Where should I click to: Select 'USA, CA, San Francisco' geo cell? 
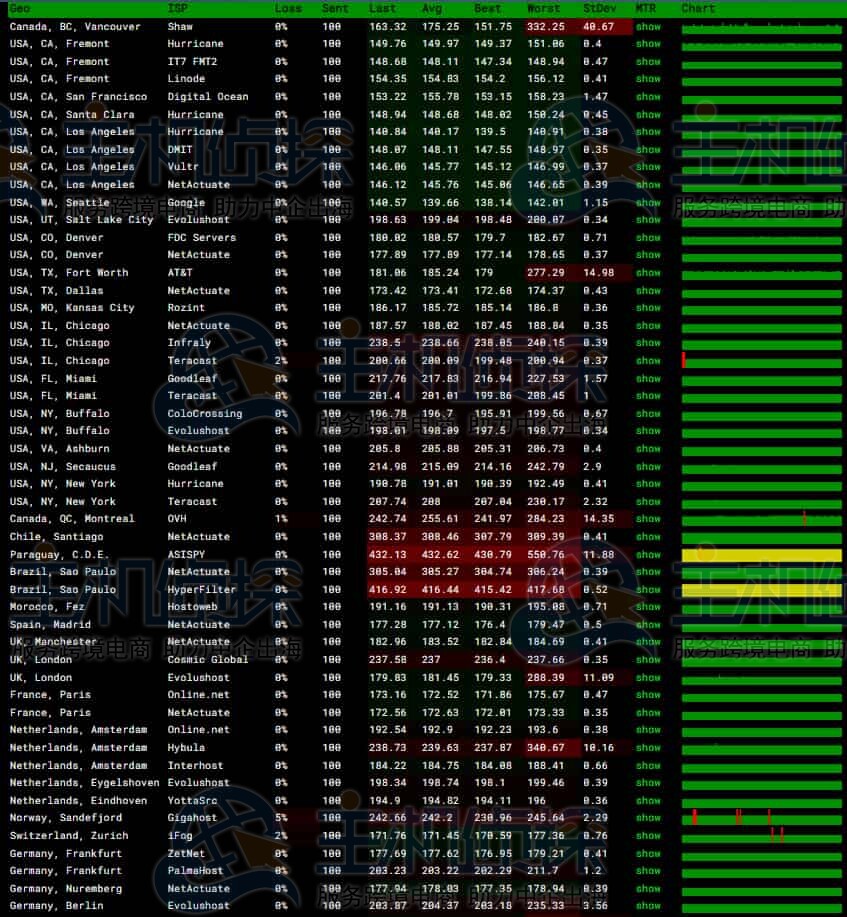click(x=78, y=97)
